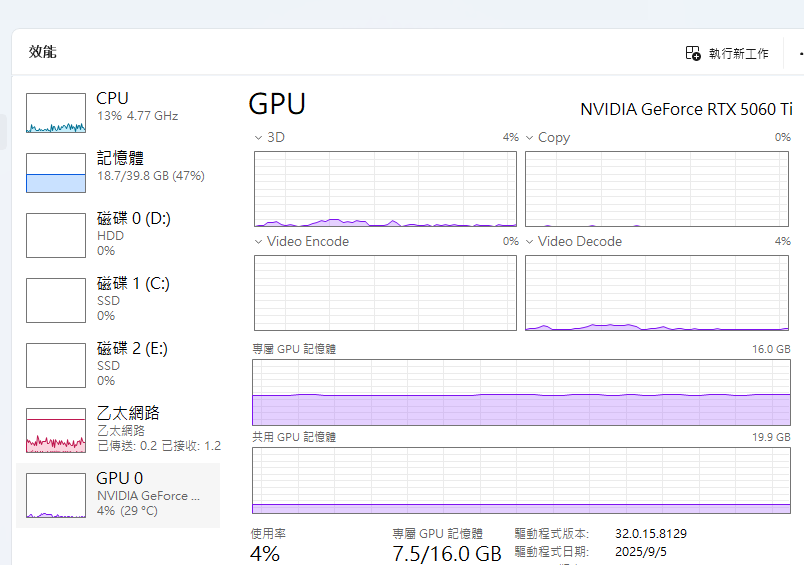Select the GPU 0 sidebar thumbnail
This screenshot has width=804, height=565.
point(56,495)
